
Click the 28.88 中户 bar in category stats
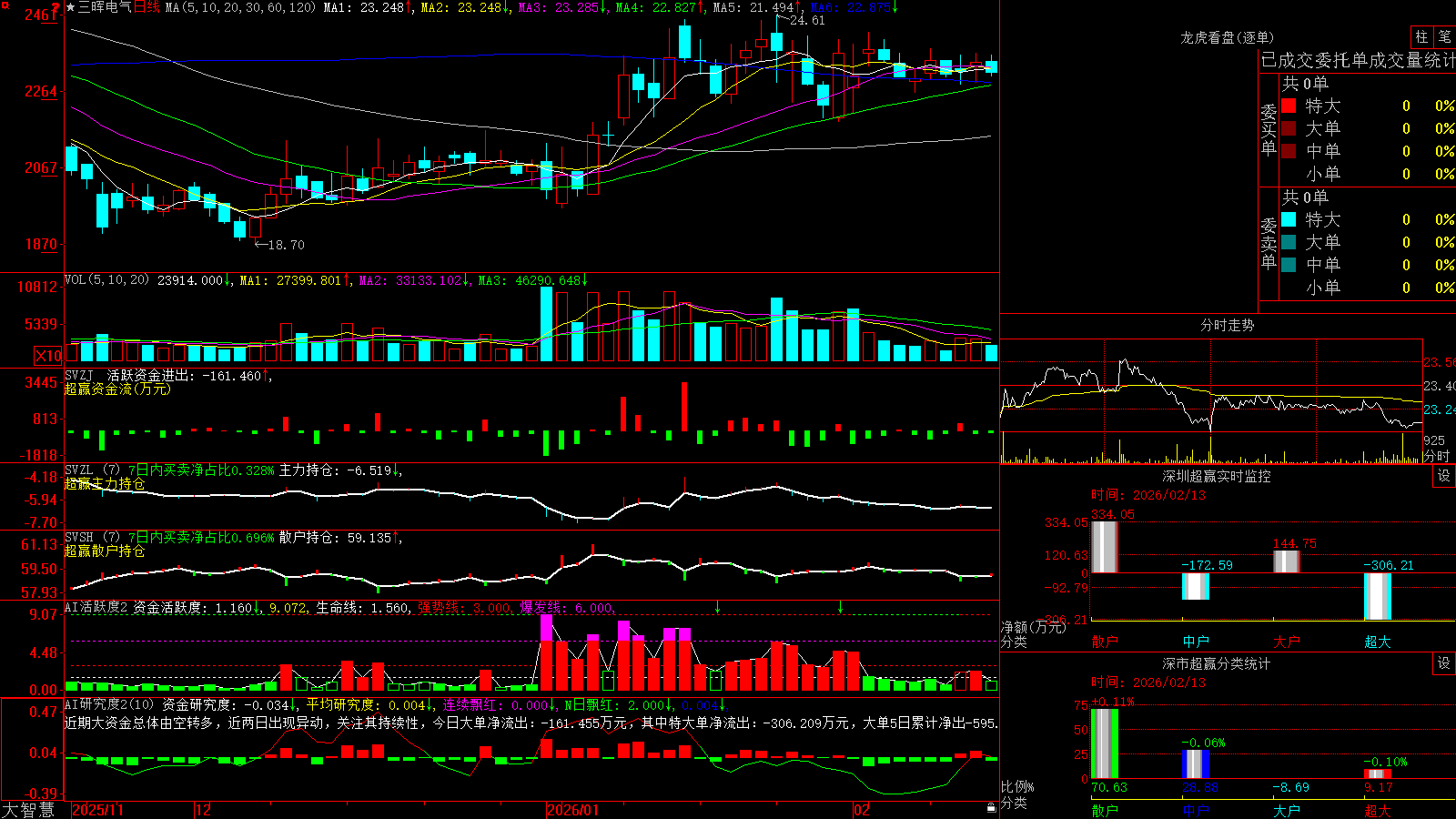[1195, 764]
